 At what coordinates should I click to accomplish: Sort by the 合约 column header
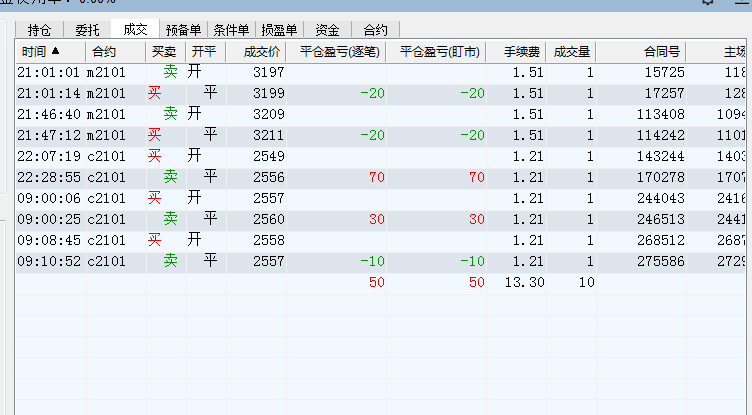tap(116, 52)
